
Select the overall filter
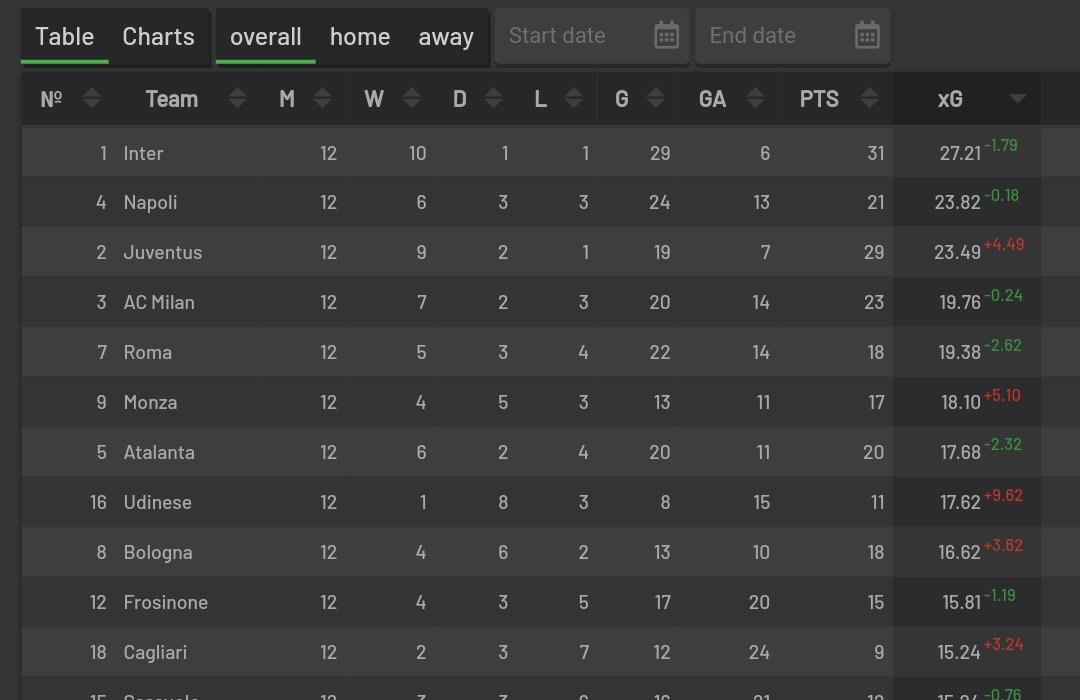click(x=265, y=37)
